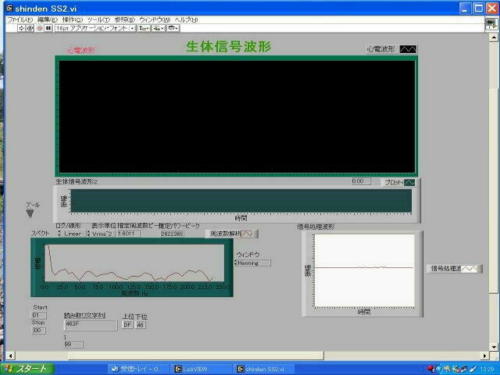
Task: Switch to the shinden SS2.vi taskbar button
Action: click(x=264, y=369)
